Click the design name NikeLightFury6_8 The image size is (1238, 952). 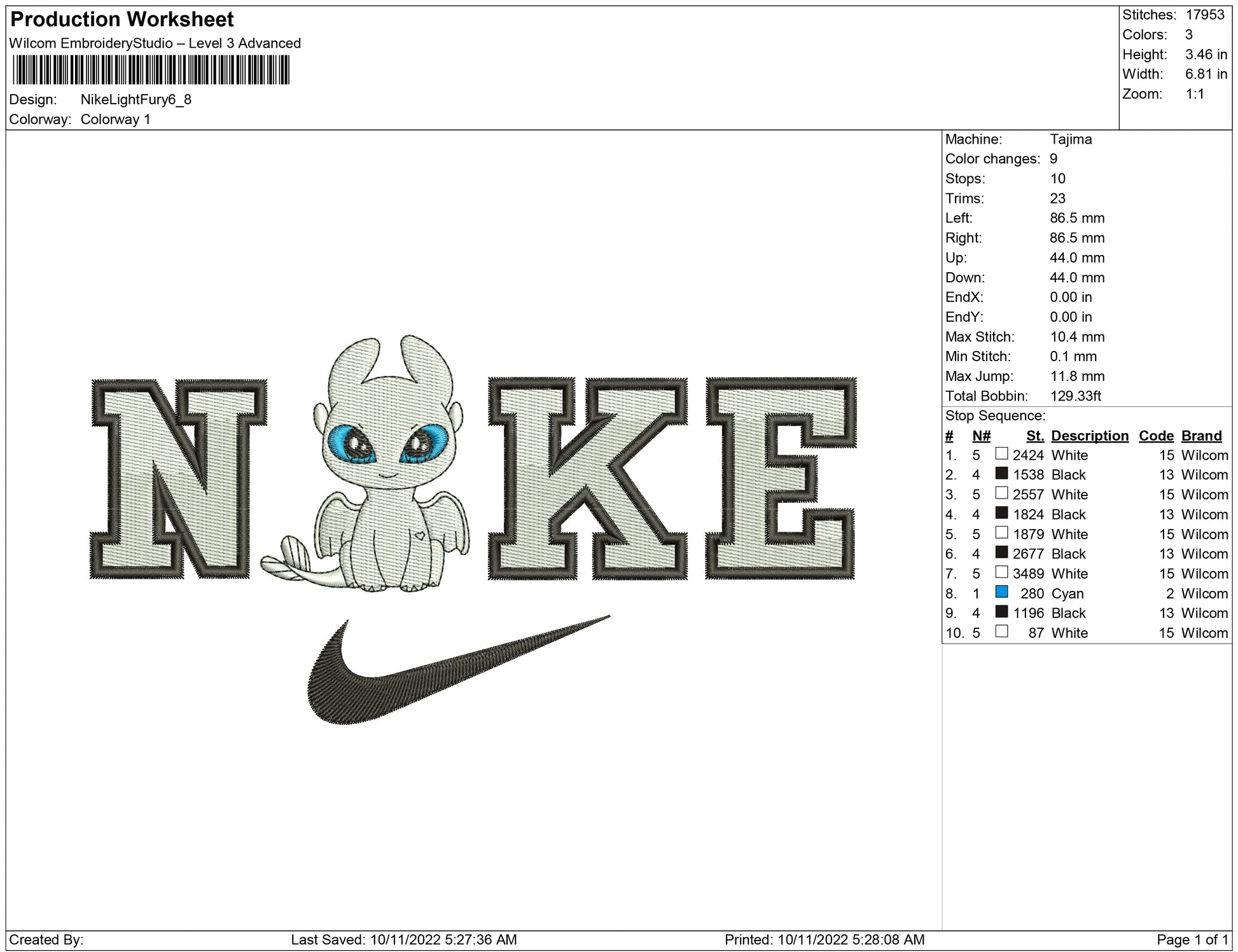tap(136, 100)
